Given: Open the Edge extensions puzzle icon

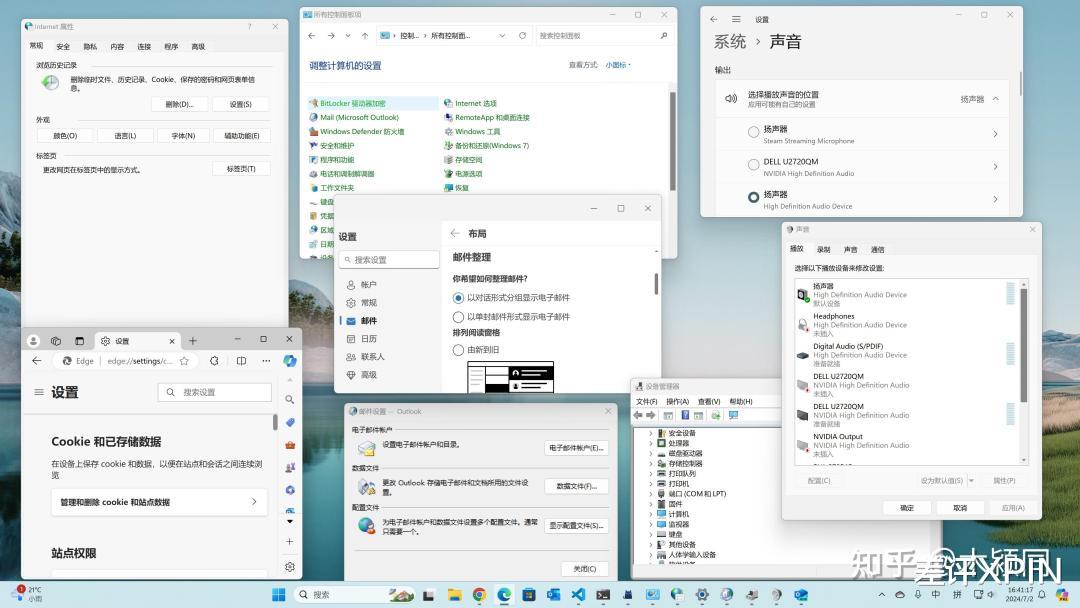Looking at the screenshot, I should (x=214, y=361).
